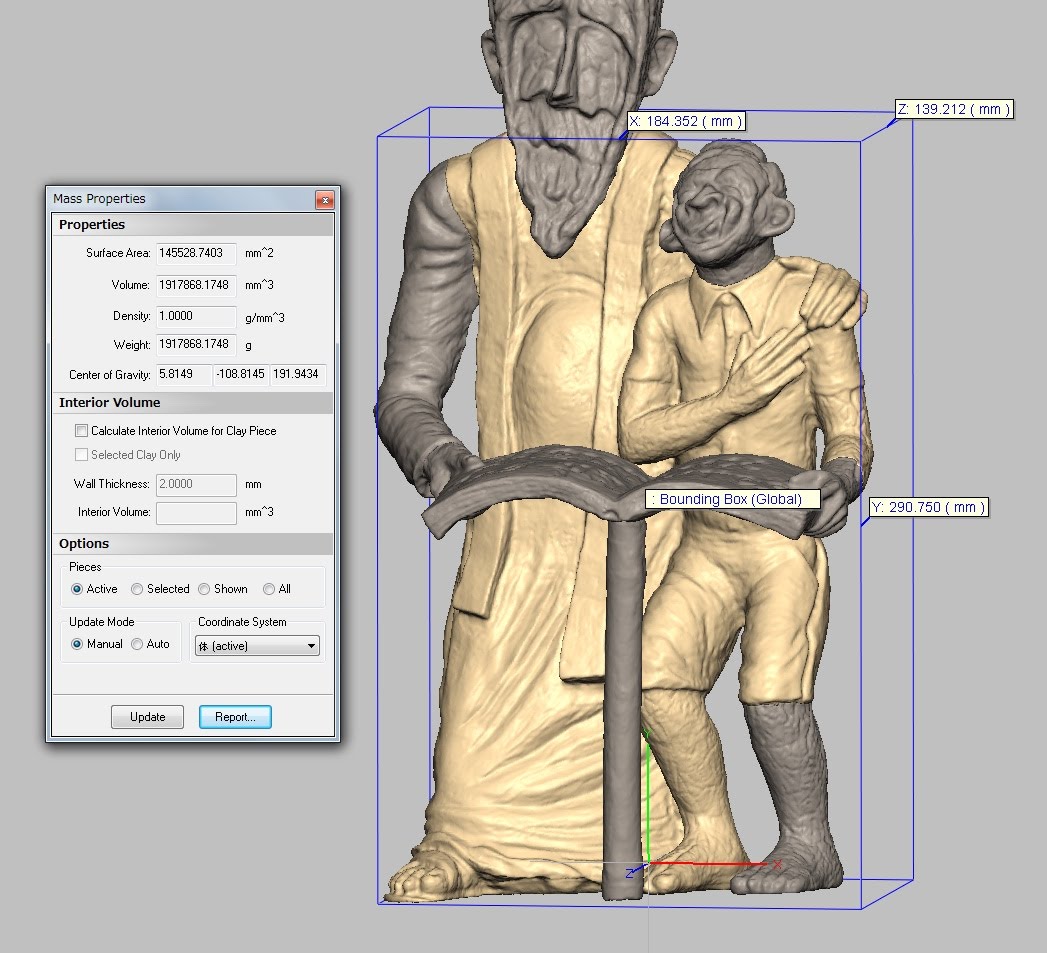This screenshot has height=953, width=1047.
Task: Enable Auto update mode
Action: click(137, 644)
